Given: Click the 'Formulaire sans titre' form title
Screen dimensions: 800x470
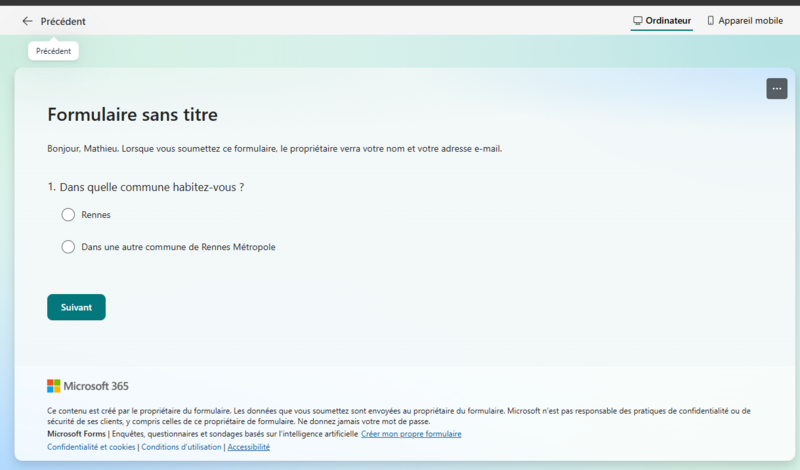Looking at the screenshot, I should tap(132, 115).
